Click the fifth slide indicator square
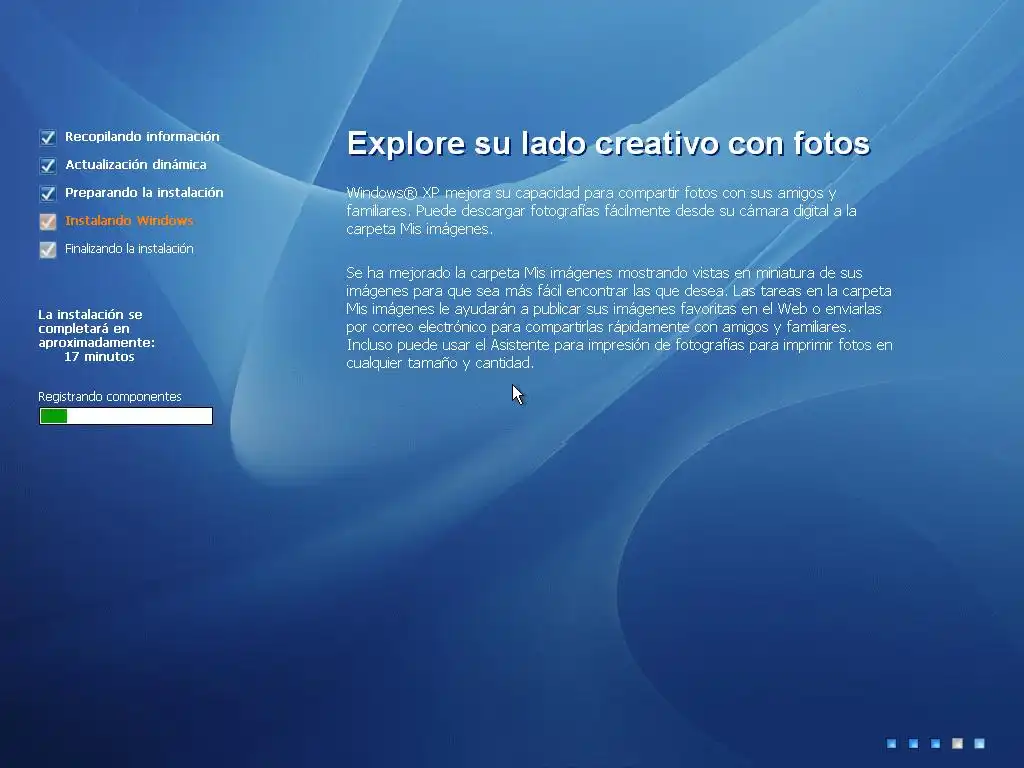This screenshot has height=768, width=1024. click(x=980, y=743)
